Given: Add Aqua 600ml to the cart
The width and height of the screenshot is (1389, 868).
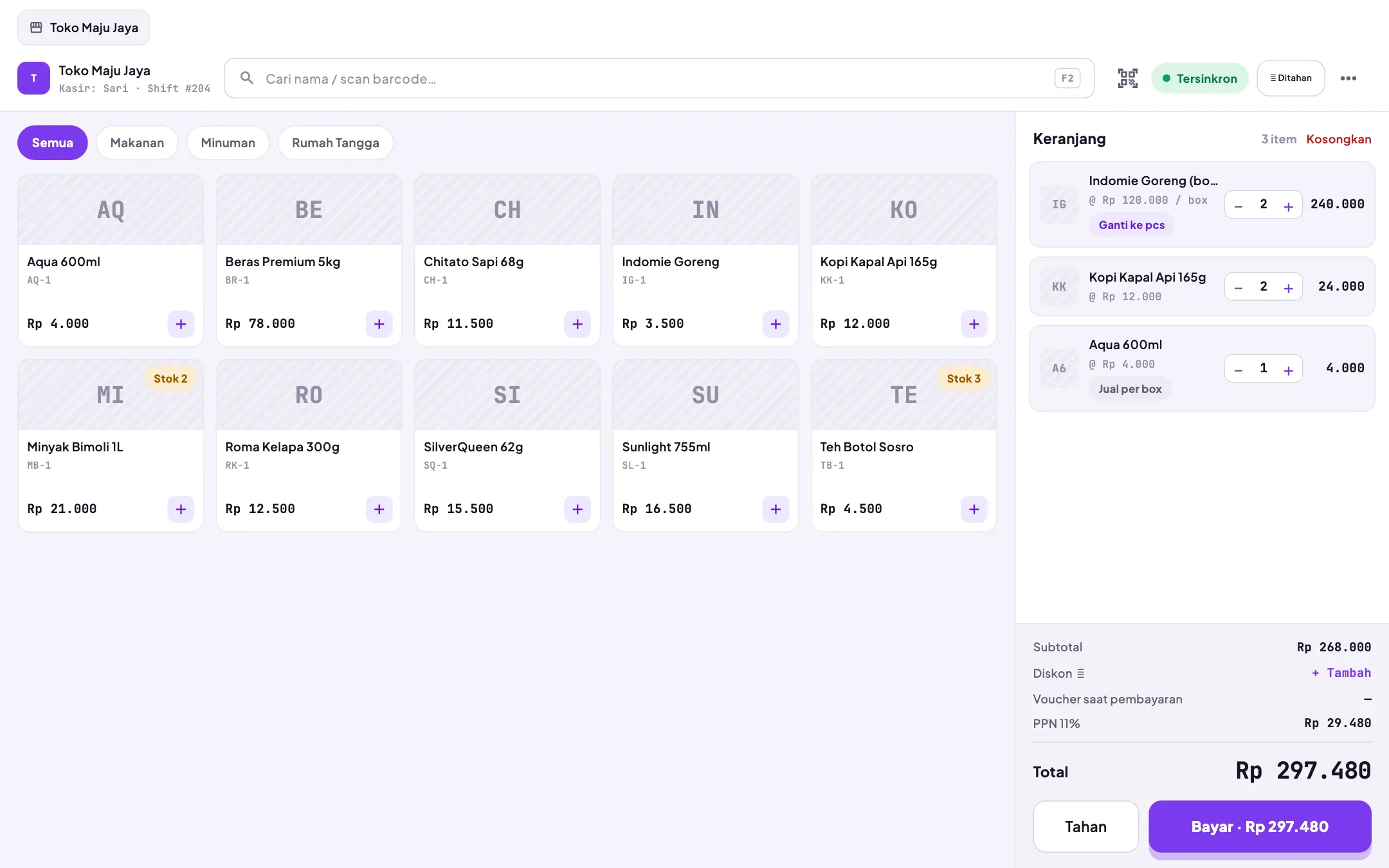Looking at the screenshot, I should 181,324.
